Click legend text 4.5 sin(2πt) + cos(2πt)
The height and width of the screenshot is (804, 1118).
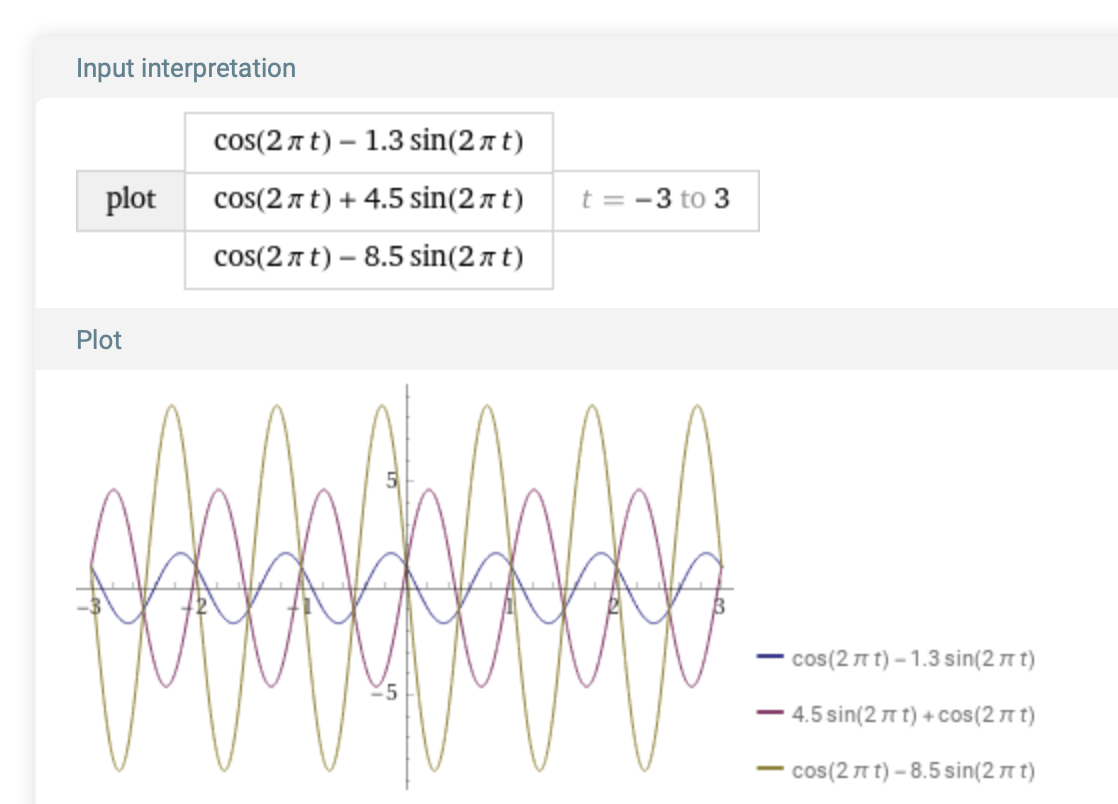coord(912,715)
